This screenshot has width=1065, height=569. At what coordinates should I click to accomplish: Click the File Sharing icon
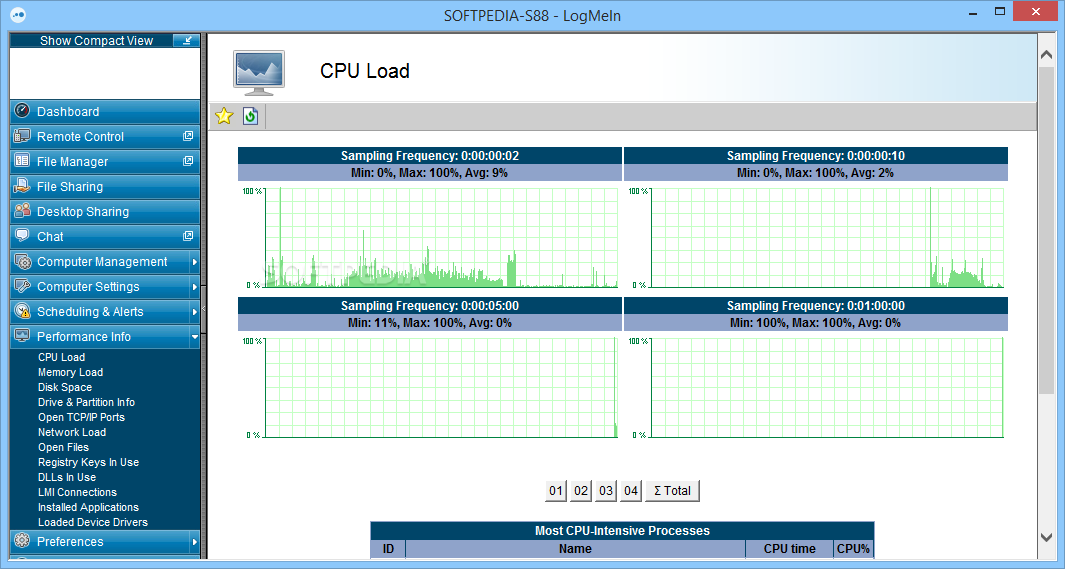(22, 186)
